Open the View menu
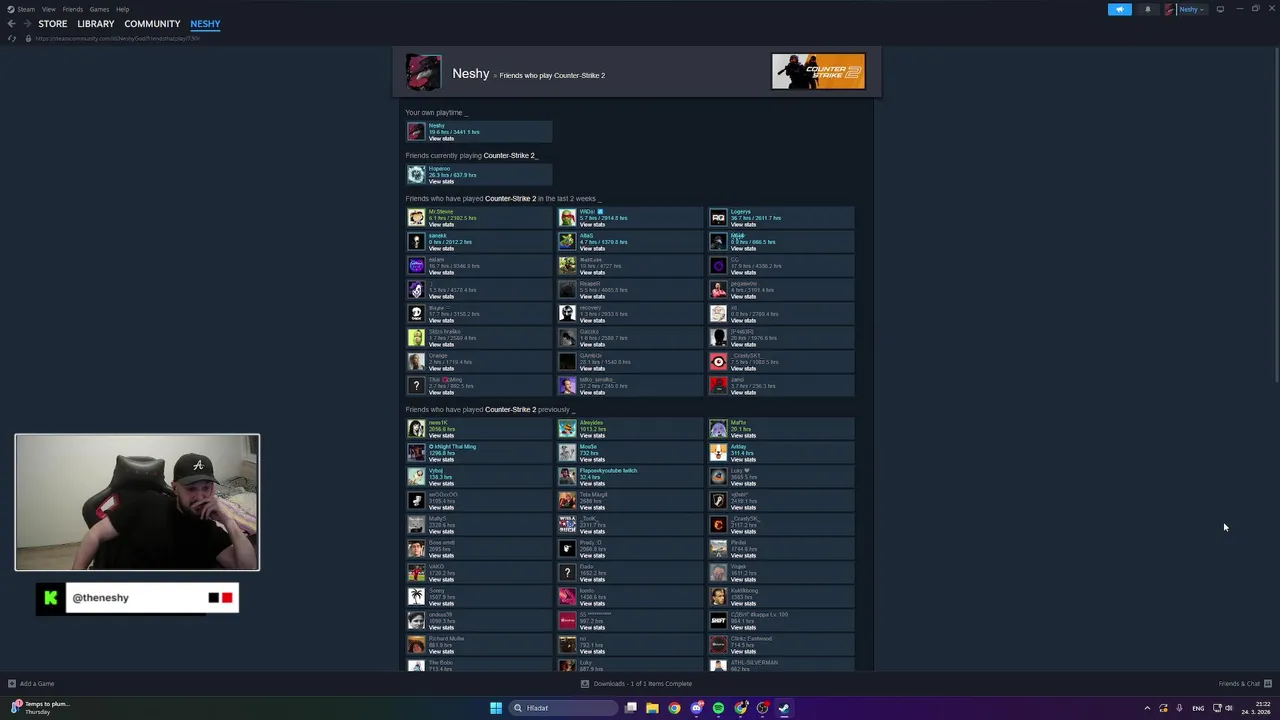 (x=48, y=9)
